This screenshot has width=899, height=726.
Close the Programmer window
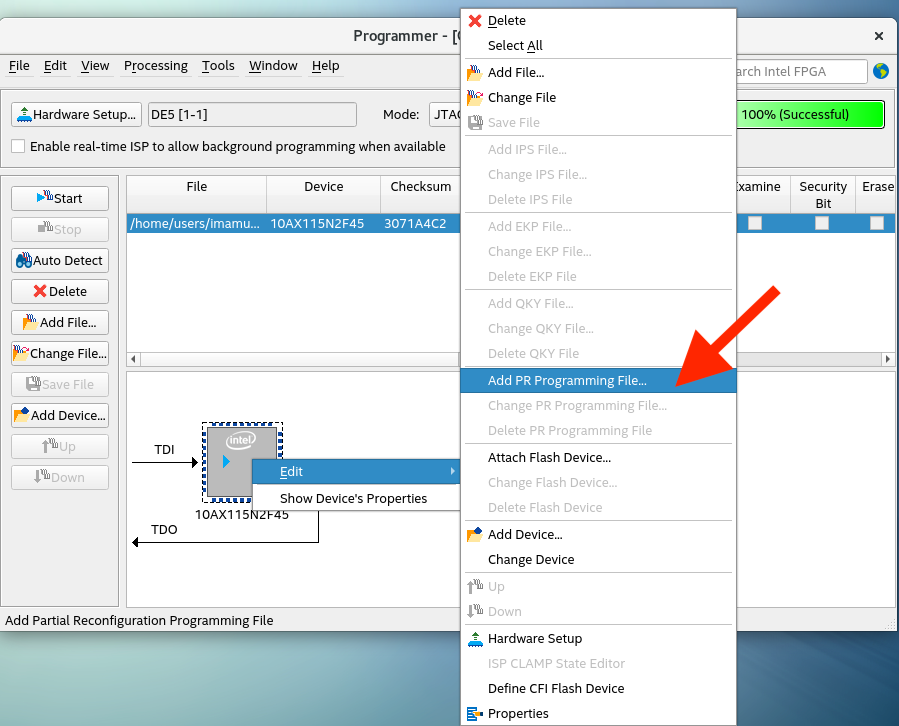click(x=878, y=36)
